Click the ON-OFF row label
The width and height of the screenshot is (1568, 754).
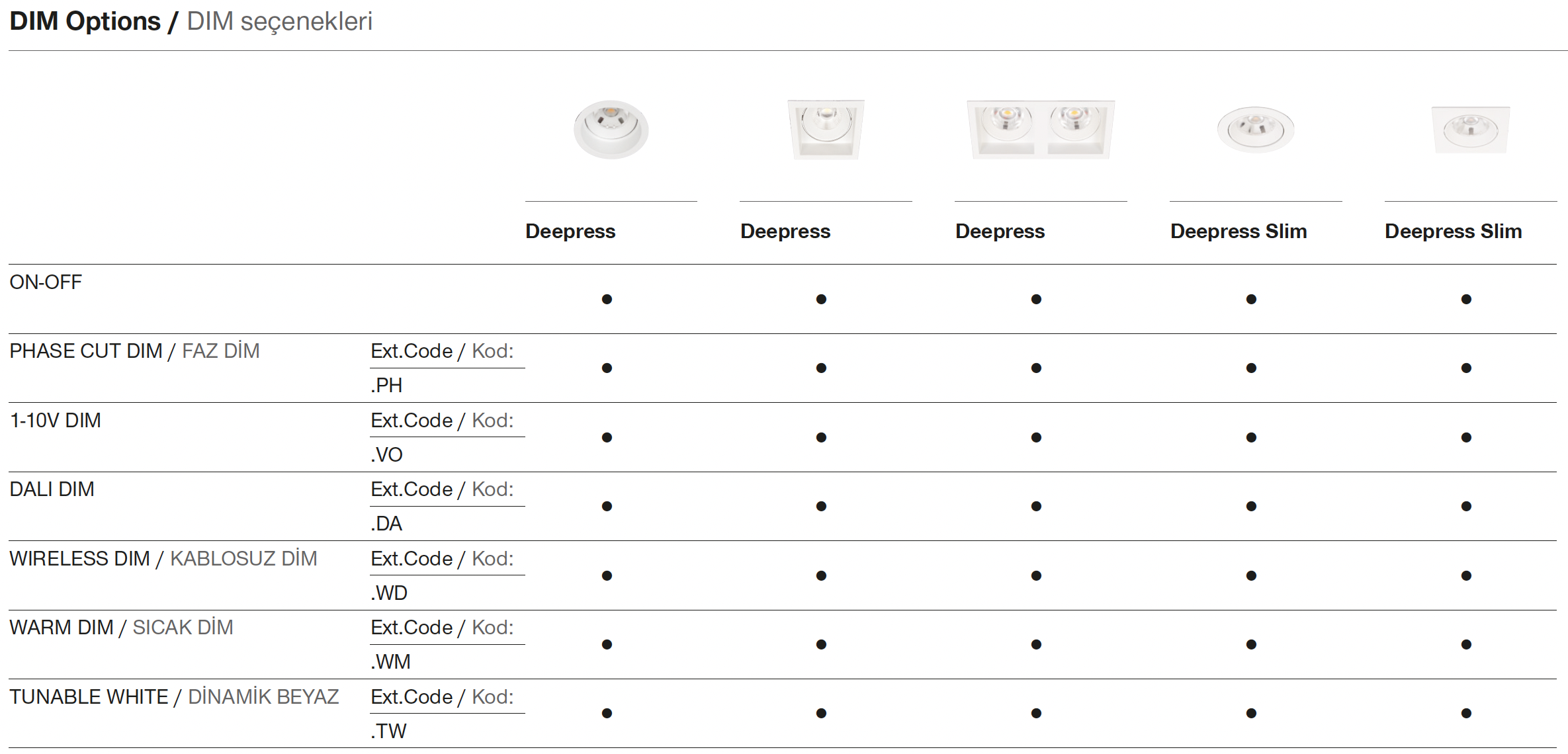tap(46, 282)
